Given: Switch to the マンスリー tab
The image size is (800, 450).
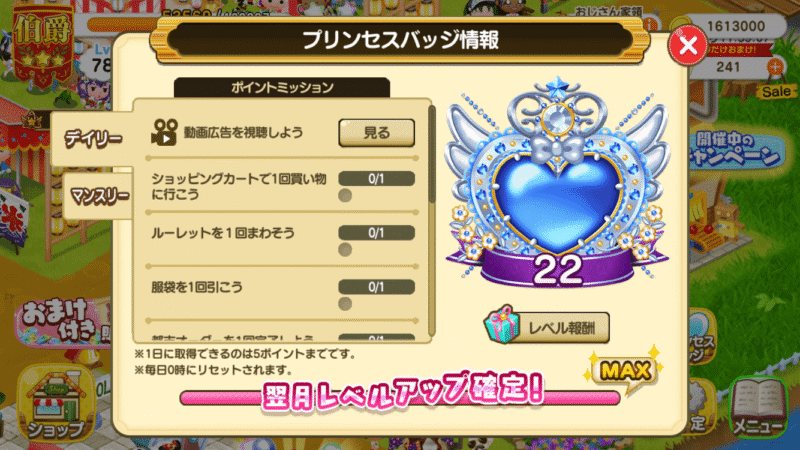Looking at the screenshot, I should [99, 196].
